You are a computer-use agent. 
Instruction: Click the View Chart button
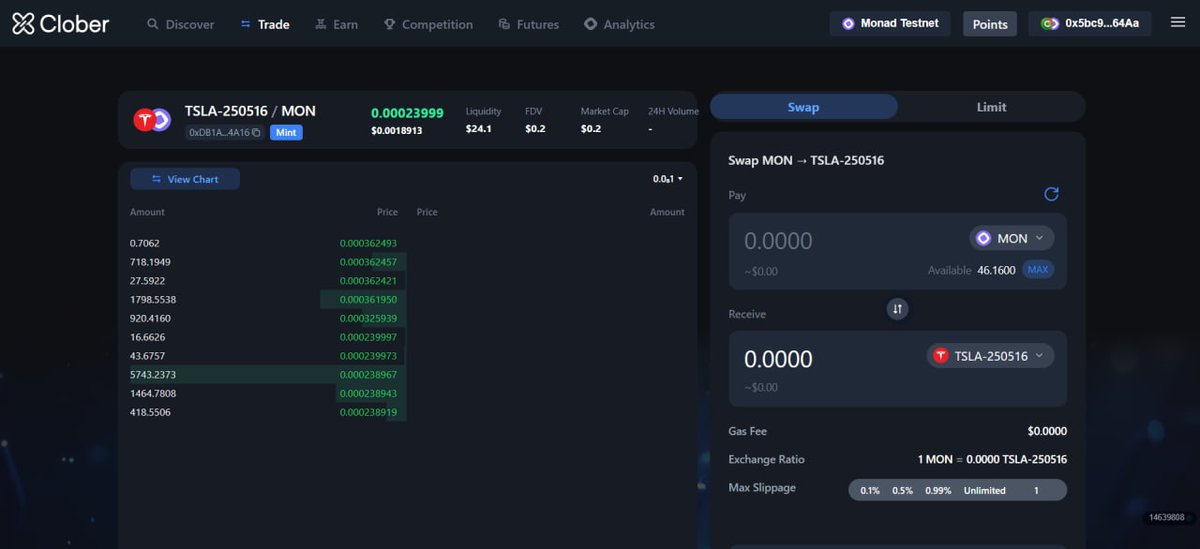(x=185, y=179)
